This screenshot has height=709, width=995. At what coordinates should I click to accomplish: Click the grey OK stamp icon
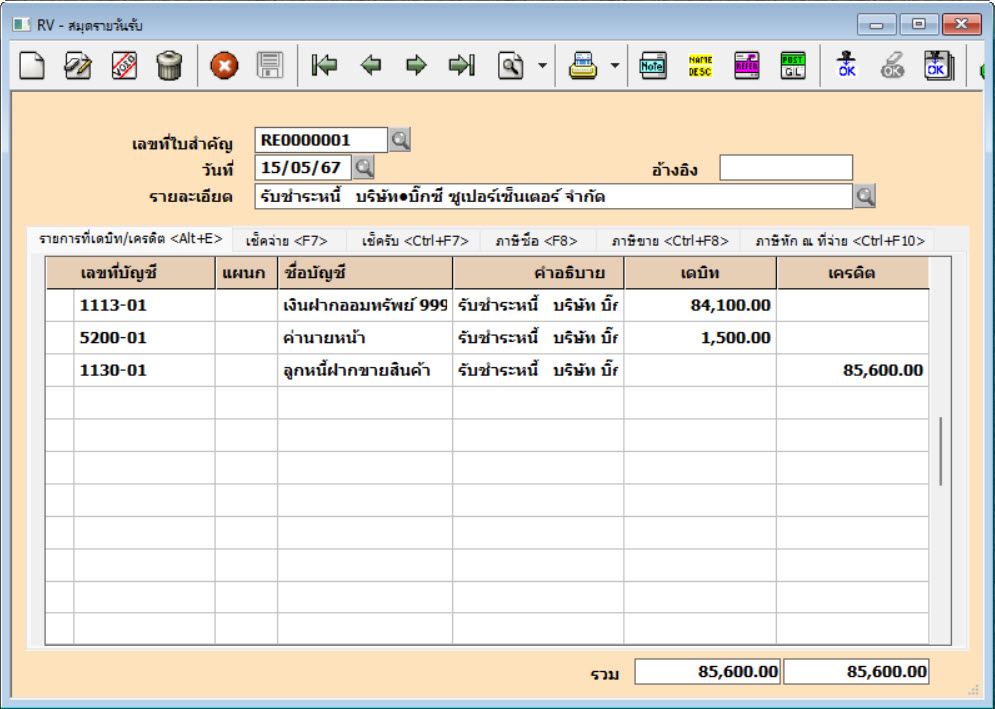click(892, 65)
